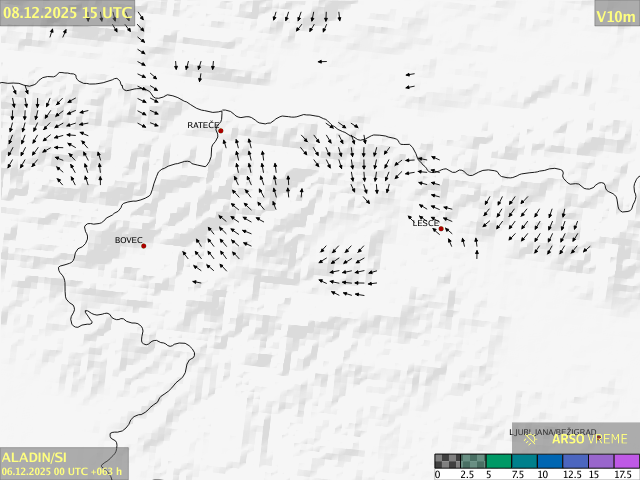
Task: Click the LJUBLJANA/BEŽIGRAD label
Action: tap(553, 432)
